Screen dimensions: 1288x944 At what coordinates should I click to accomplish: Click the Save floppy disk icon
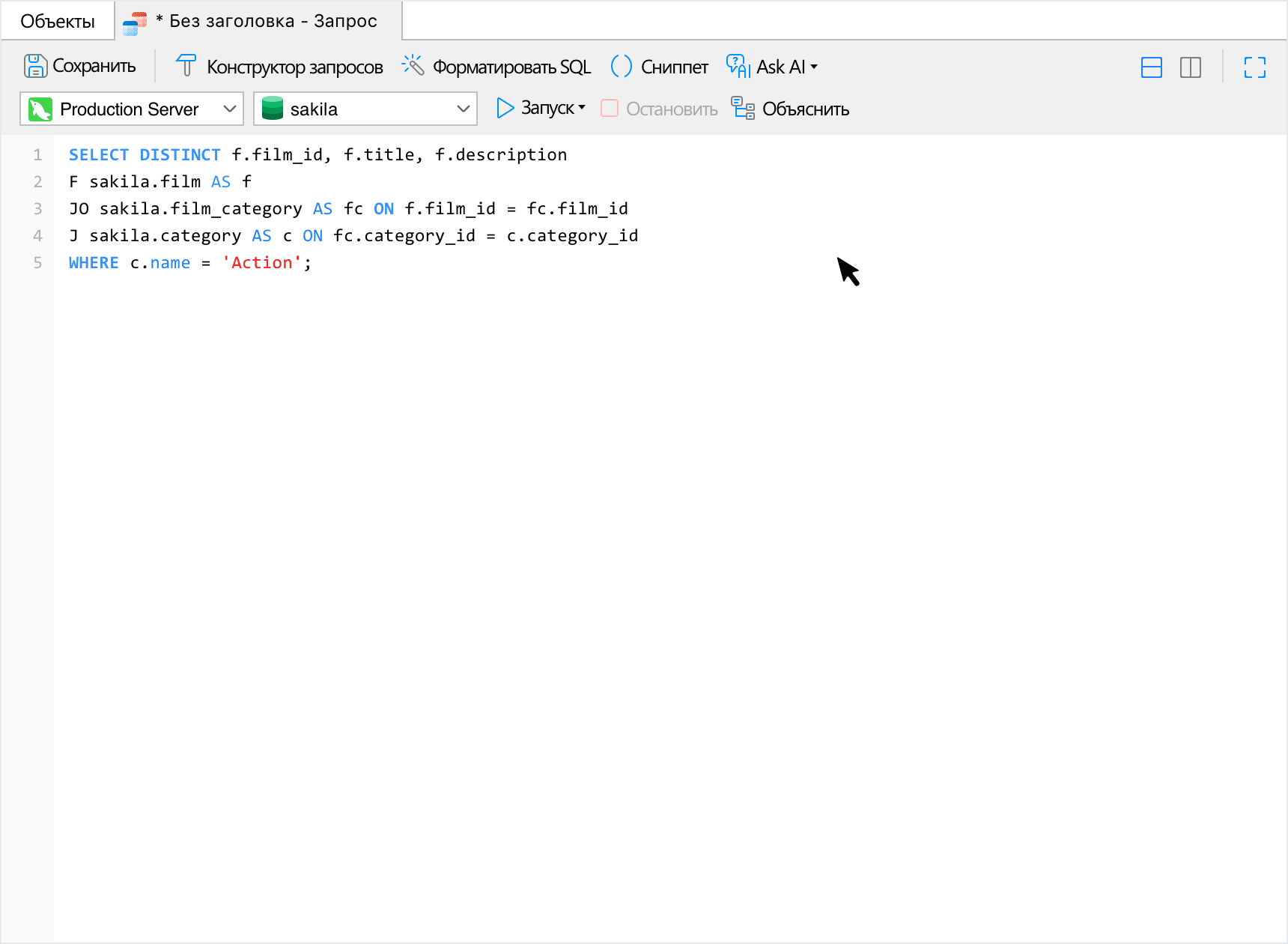[35, 67]
